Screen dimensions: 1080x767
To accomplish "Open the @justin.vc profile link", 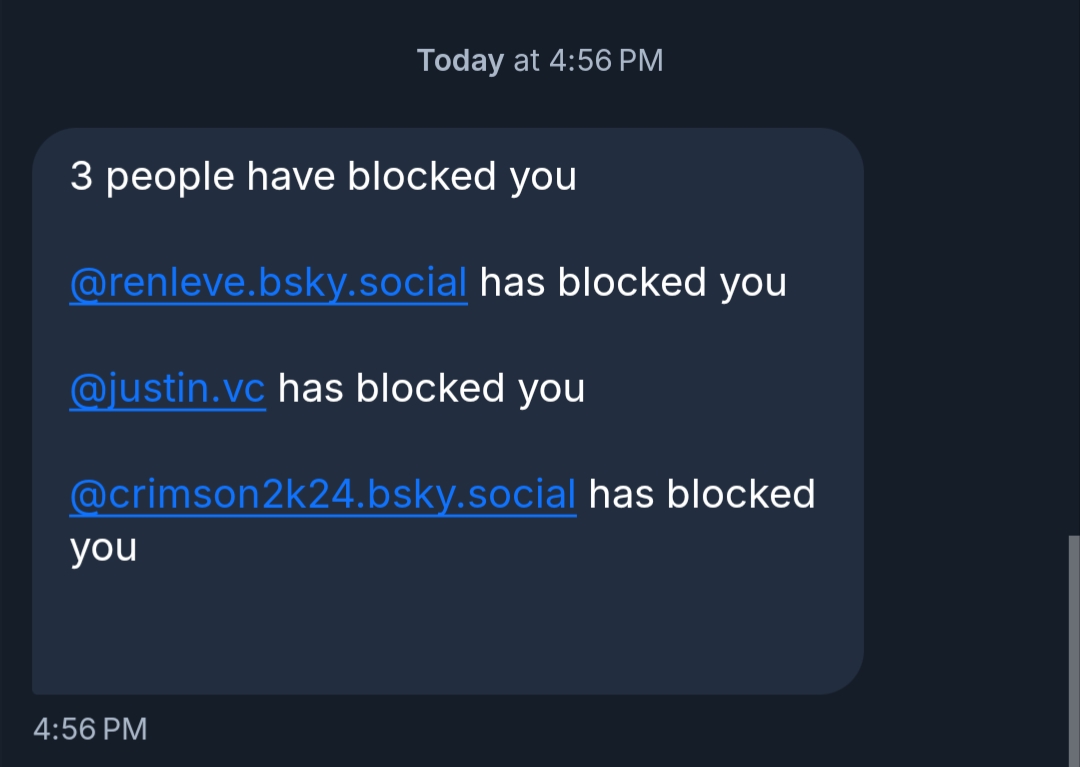I will pyautogui.click(x=167, y=389).
